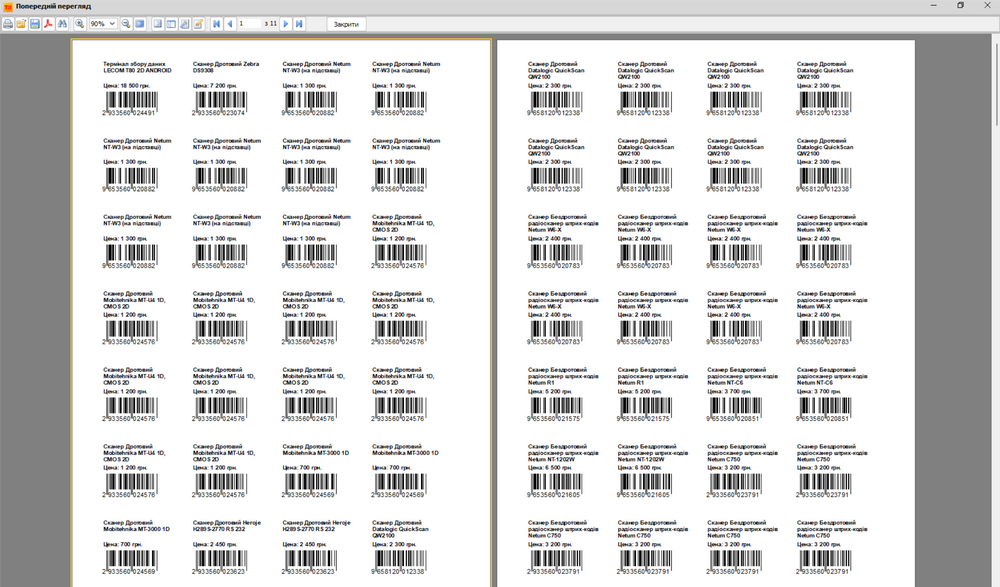Jump to the last page
Image resolution: width=1000 pixels, height=587 pixels.
click(299, 23)
